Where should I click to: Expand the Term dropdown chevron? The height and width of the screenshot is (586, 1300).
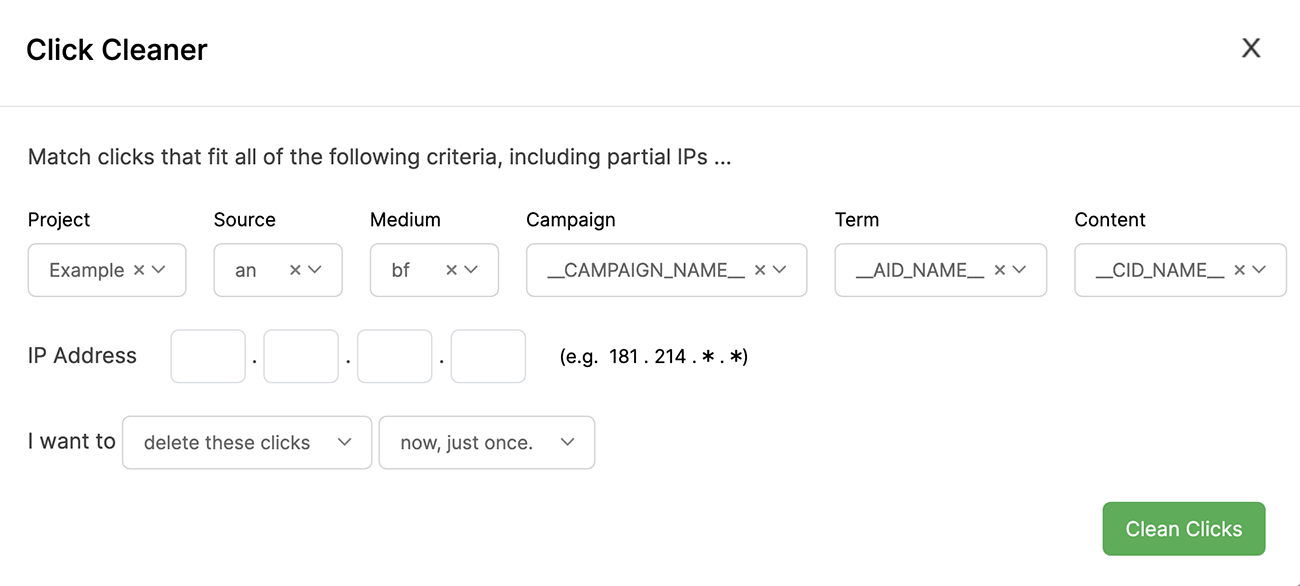(1019, 270)
